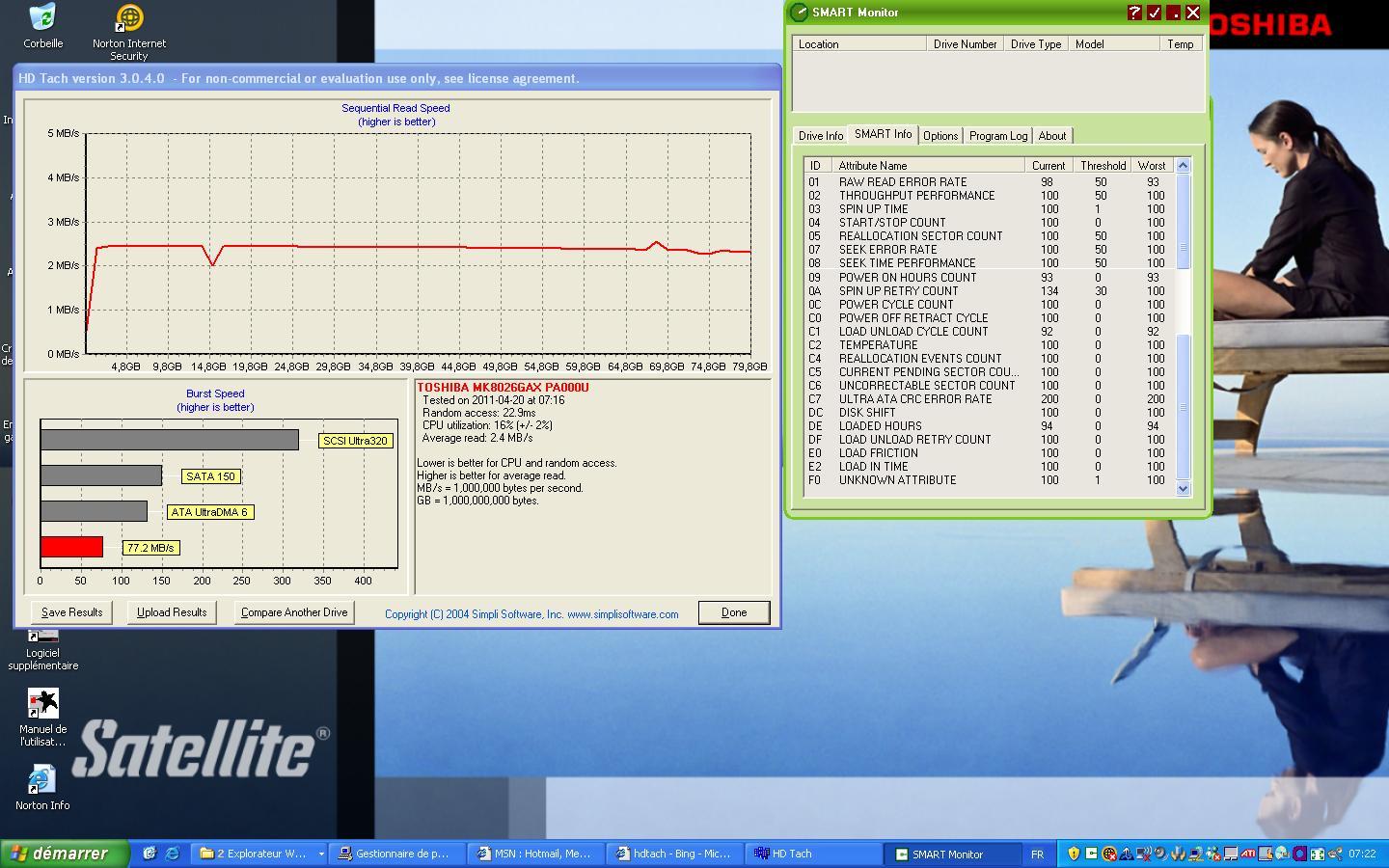Image resolution: width=1389 pixels, height=868 pixels.
Task: Click the Upload Results button
Action: 172,612
